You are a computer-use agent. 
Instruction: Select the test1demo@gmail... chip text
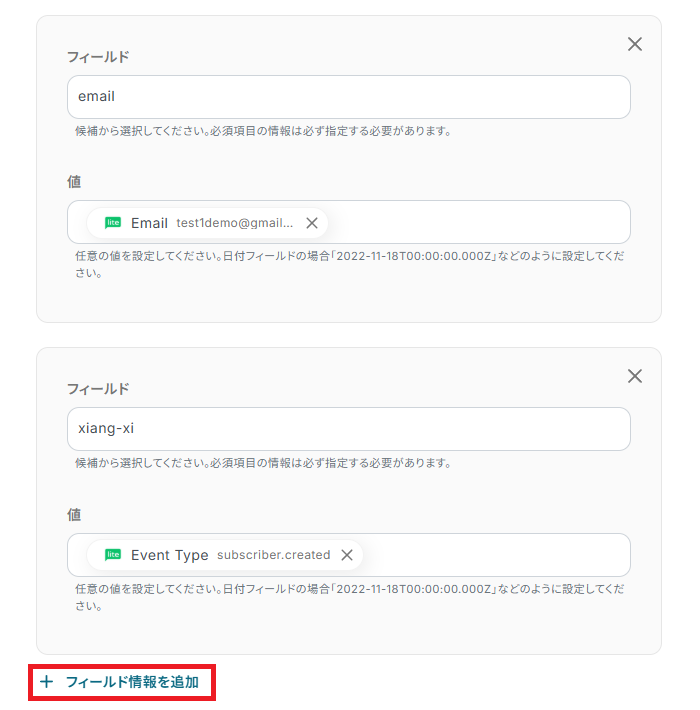coord(235,223)
